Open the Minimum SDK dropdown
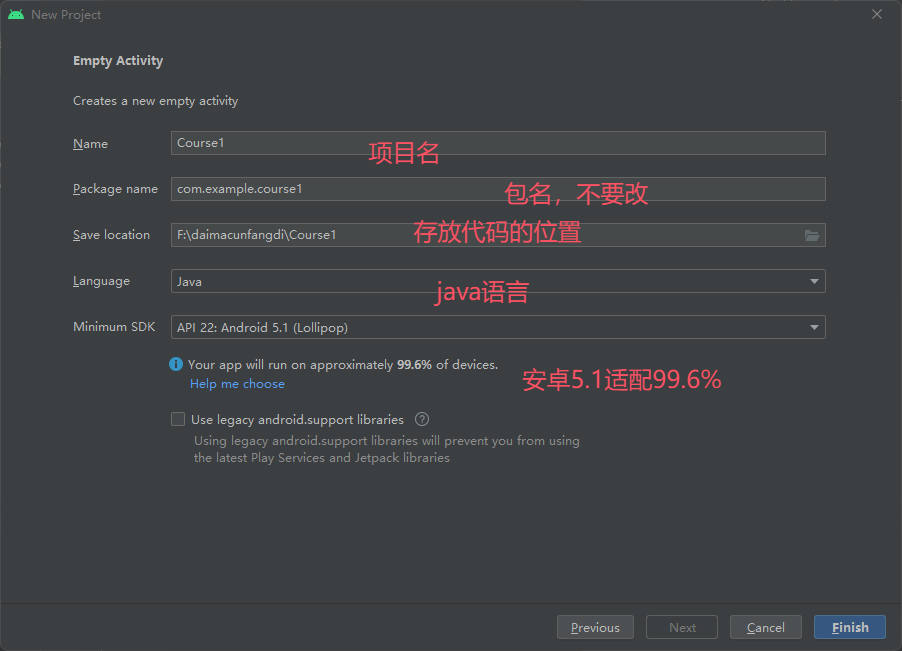902x651 pixels. point(498,327)
